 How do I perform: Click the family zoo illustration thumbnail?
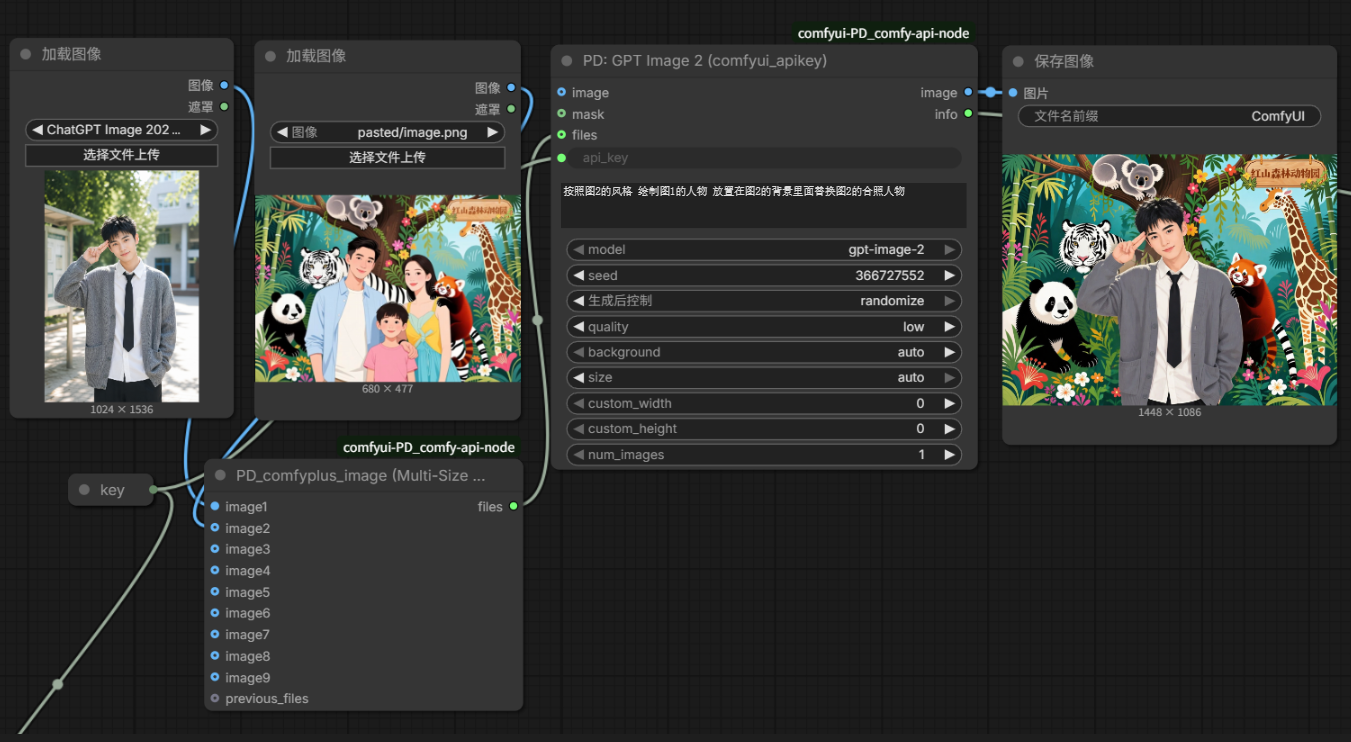[x=388, y=288]
